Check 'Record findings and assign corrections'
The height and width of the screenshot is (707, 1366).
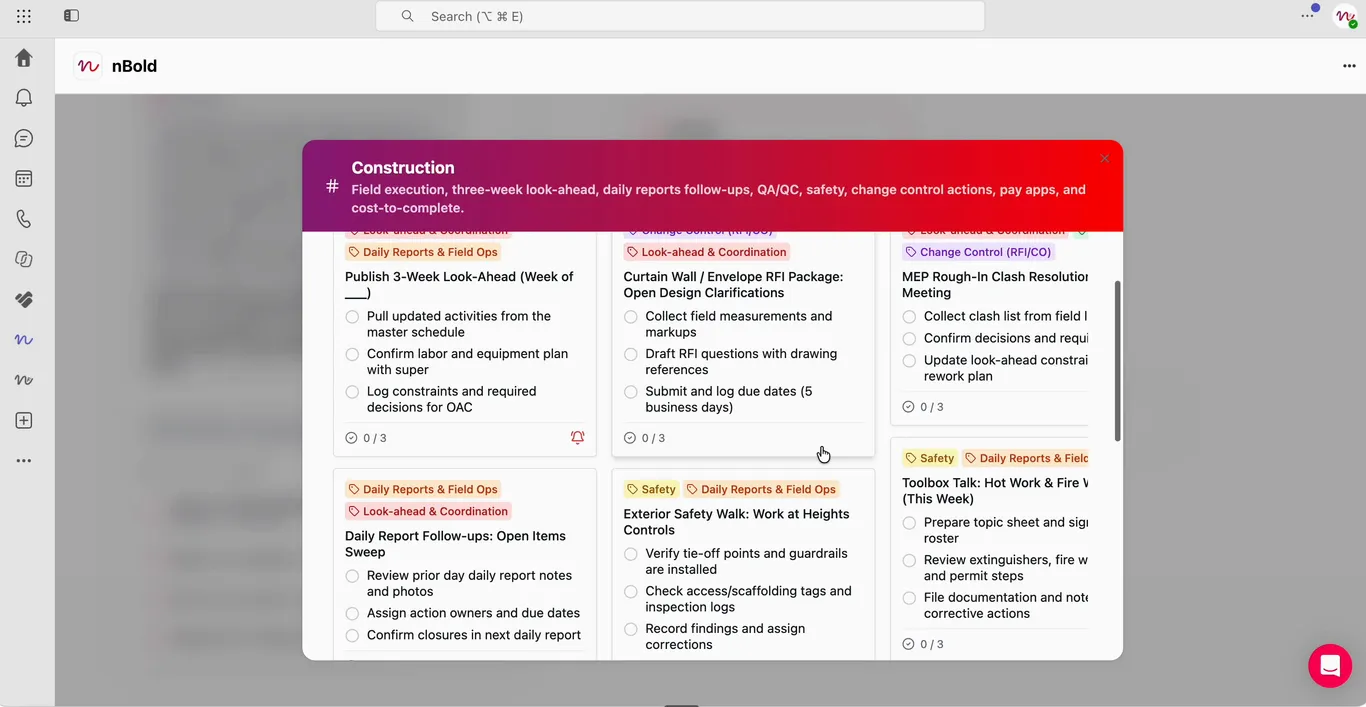click(631, 630)
